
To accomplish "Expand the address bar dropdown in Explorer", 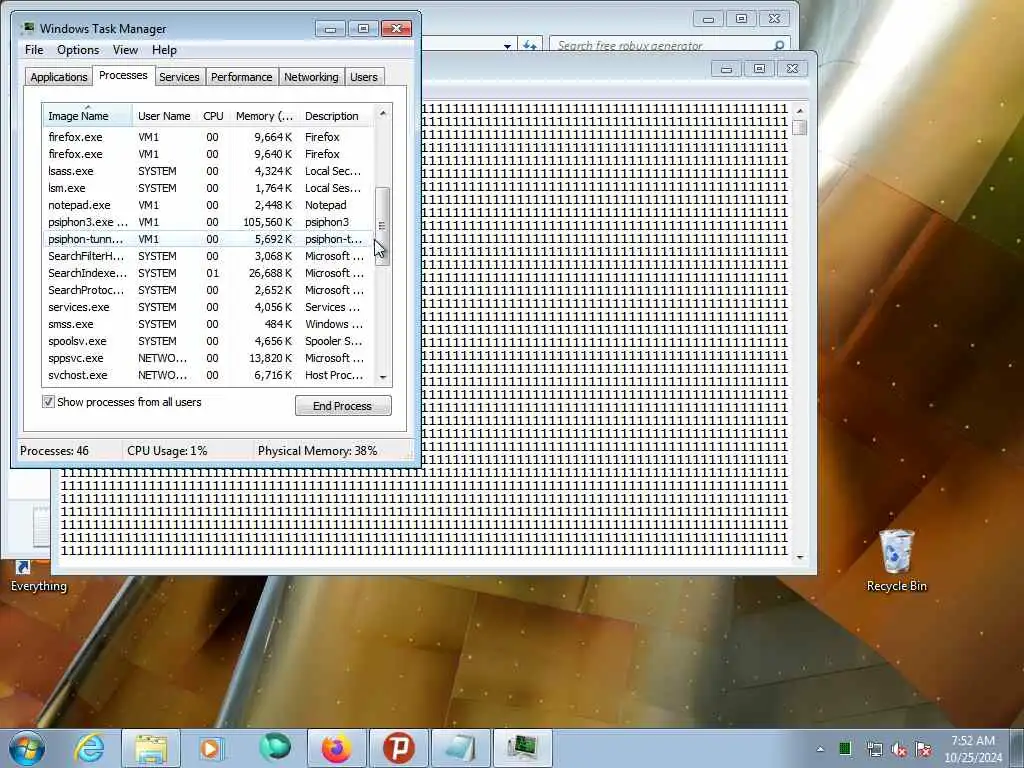I will click(507, 46).
